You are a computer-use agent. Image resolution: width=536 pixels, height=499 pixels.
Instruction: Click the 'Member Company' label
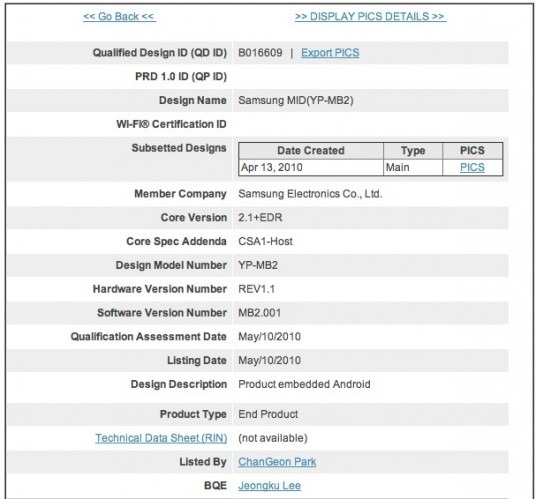tap(180, 194)
